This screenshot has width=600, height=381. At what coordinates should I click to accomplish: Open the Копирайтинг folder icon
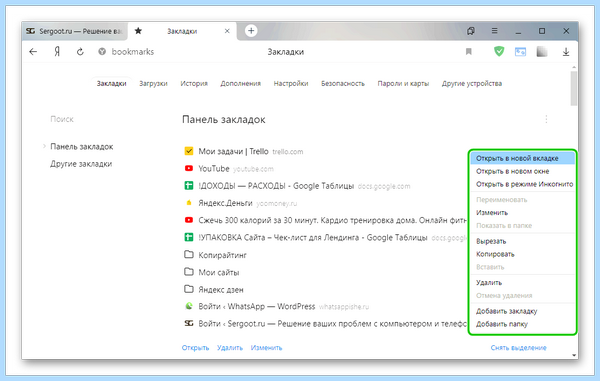tap(189, 255)
